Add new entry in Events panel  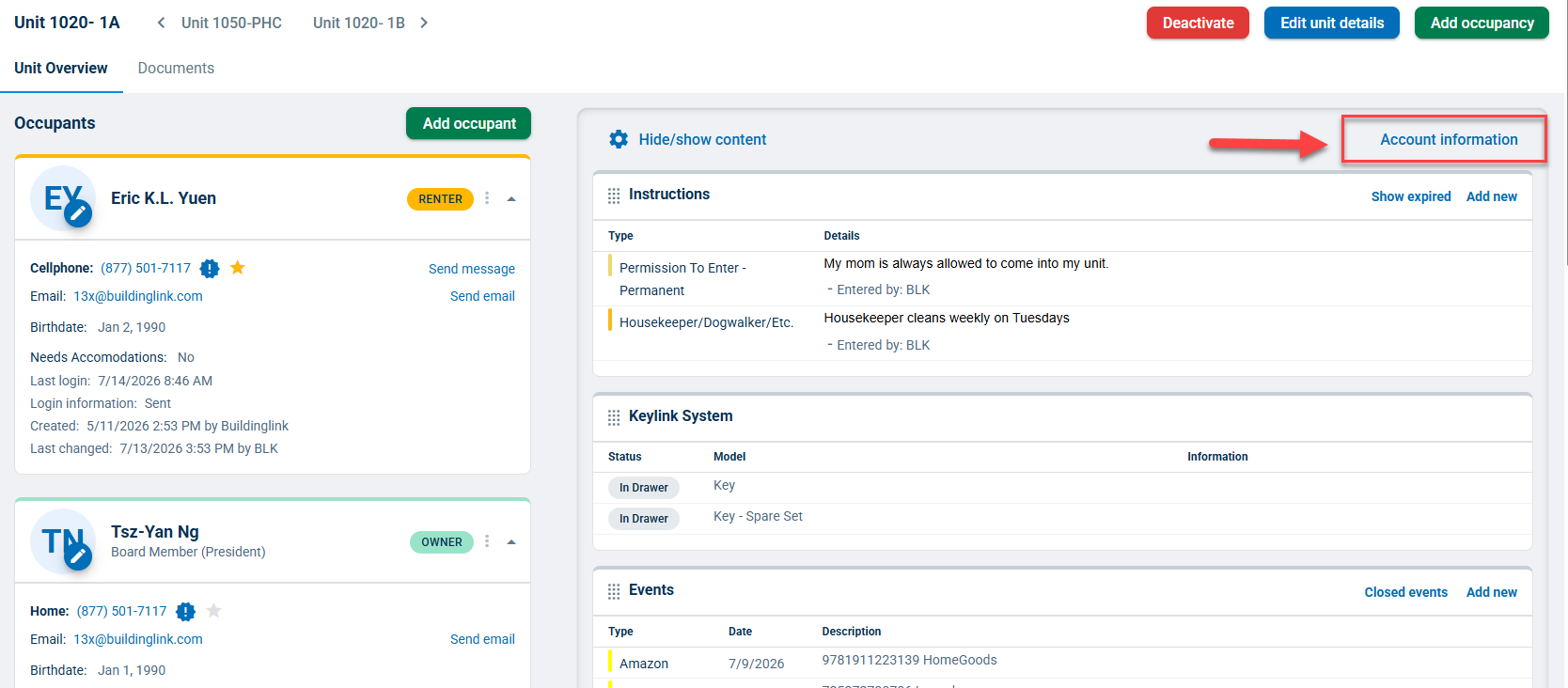1492,592
